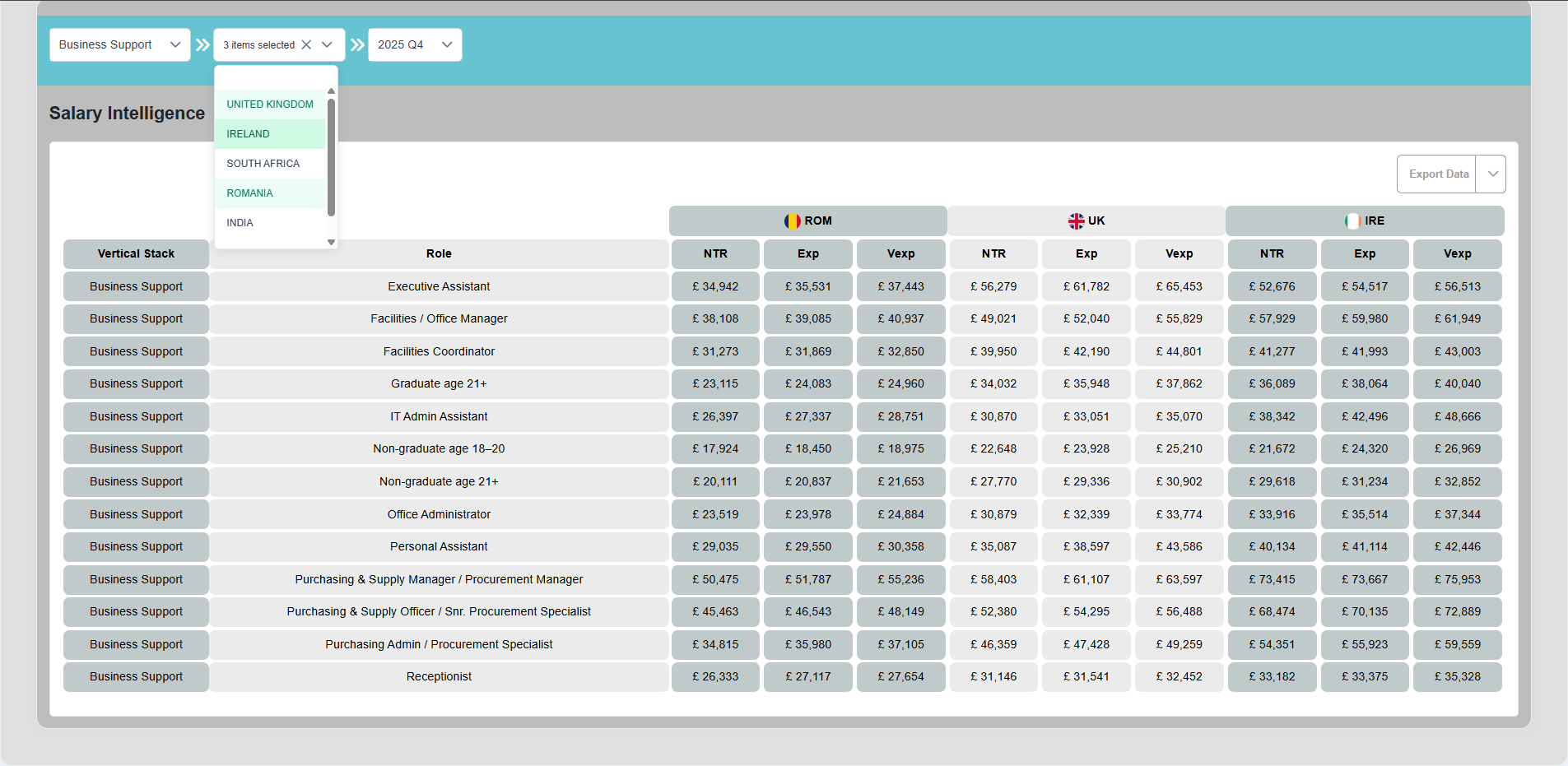Viewport: 1568px width, 766px height.
Task: Click the Receptionist role row
Action: click(x=439, y=677)
